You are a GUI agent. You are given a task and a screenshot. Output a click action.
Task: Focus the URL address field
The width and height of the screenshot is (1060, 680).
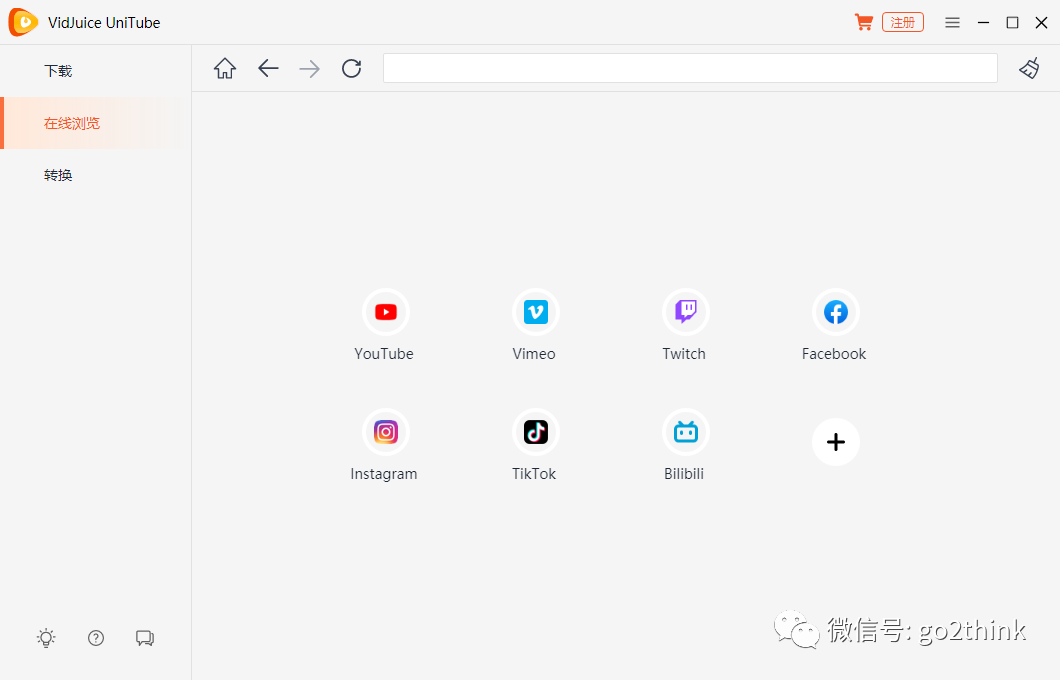[x=690, y=68]
